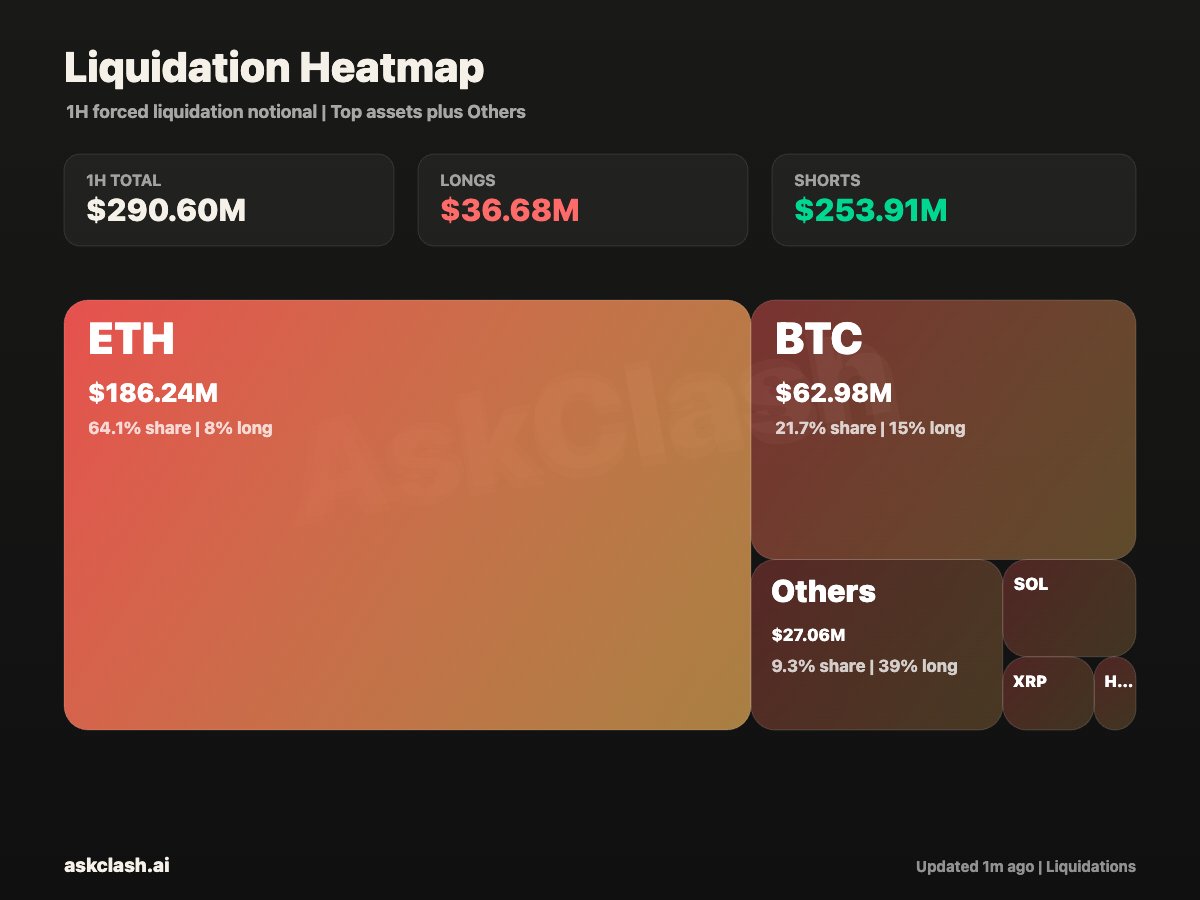Viewport: 1200px width, 900px height.
Task: Click the BTC $62.98M value
Action: coord(834,393)
